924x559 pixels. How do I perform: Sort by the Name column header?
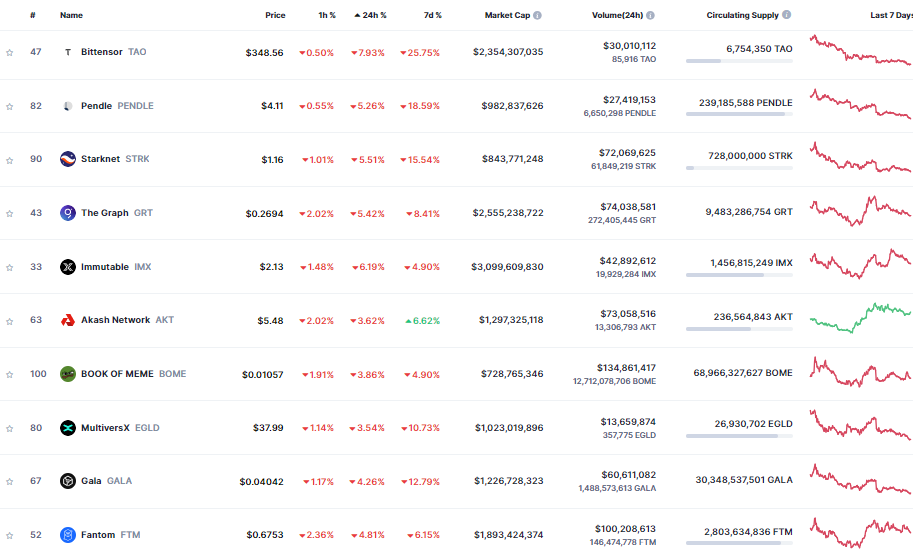tap(71, 15)
